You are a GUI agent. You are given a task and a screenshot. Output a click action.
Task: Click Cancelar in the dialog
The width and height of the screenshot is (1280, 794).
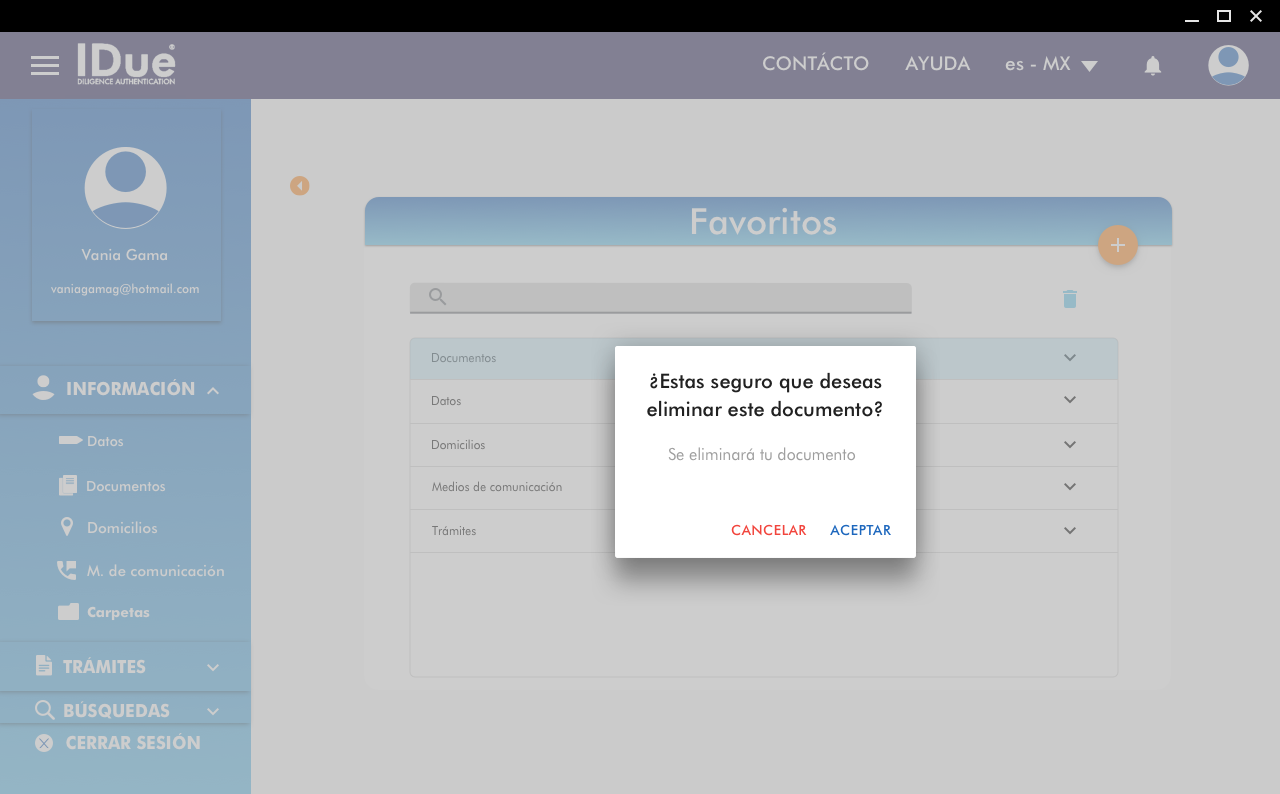coord(768,531)
